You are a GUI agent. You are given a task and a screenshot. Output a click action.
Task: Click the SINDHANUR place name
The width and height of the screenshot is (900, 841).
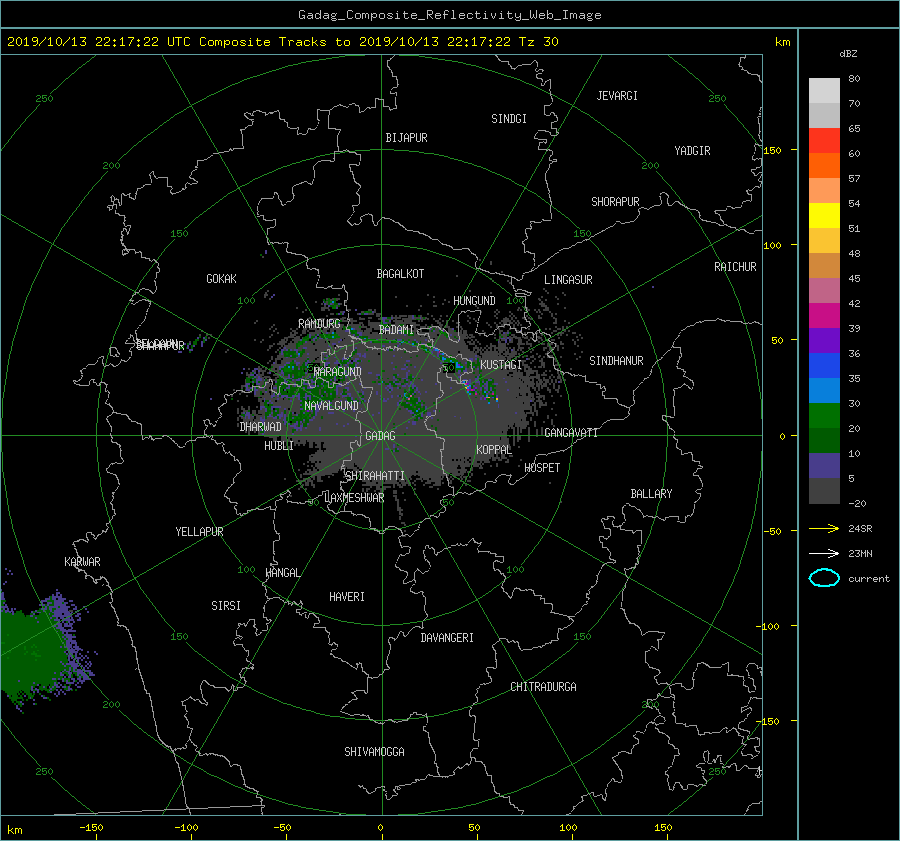pyautogui.click(x=616, y=361)
